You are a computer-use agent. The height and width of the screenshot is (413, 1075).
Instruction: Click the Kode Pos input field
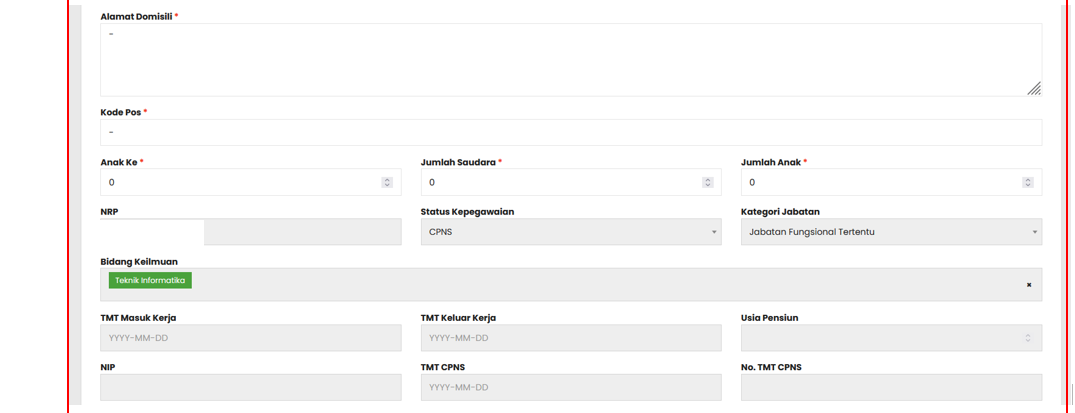pyautogui.click(x=570, y=132)
